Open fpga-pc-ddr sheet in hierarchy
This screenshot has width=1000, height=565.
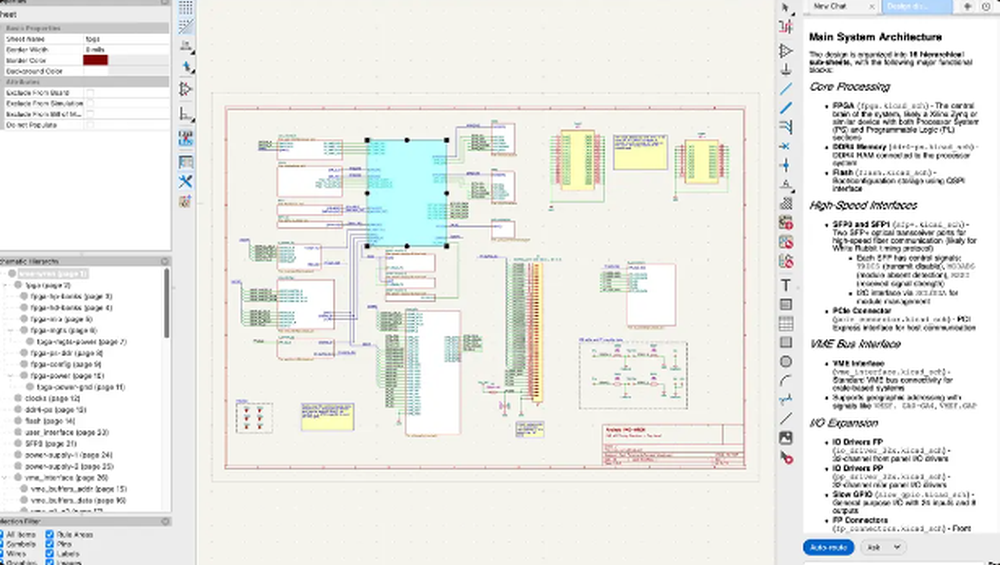[x=66, y=353]
